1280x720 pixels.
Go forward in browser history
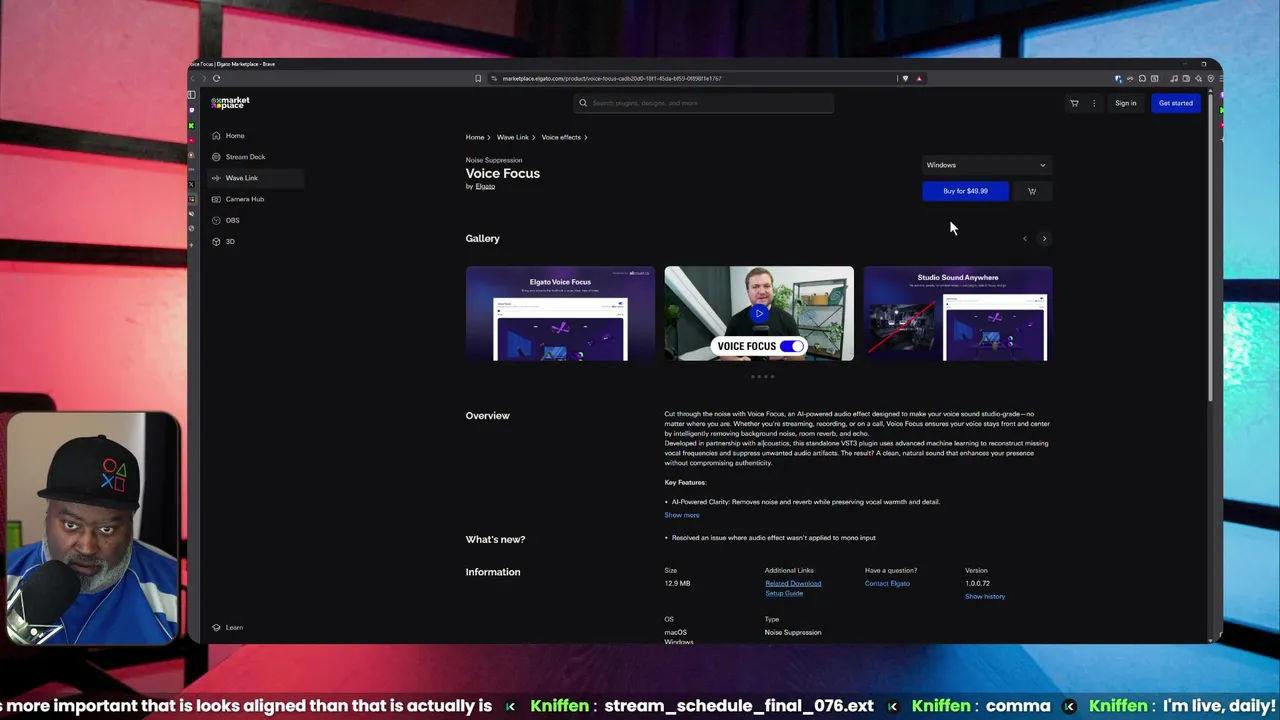point(204,78)
